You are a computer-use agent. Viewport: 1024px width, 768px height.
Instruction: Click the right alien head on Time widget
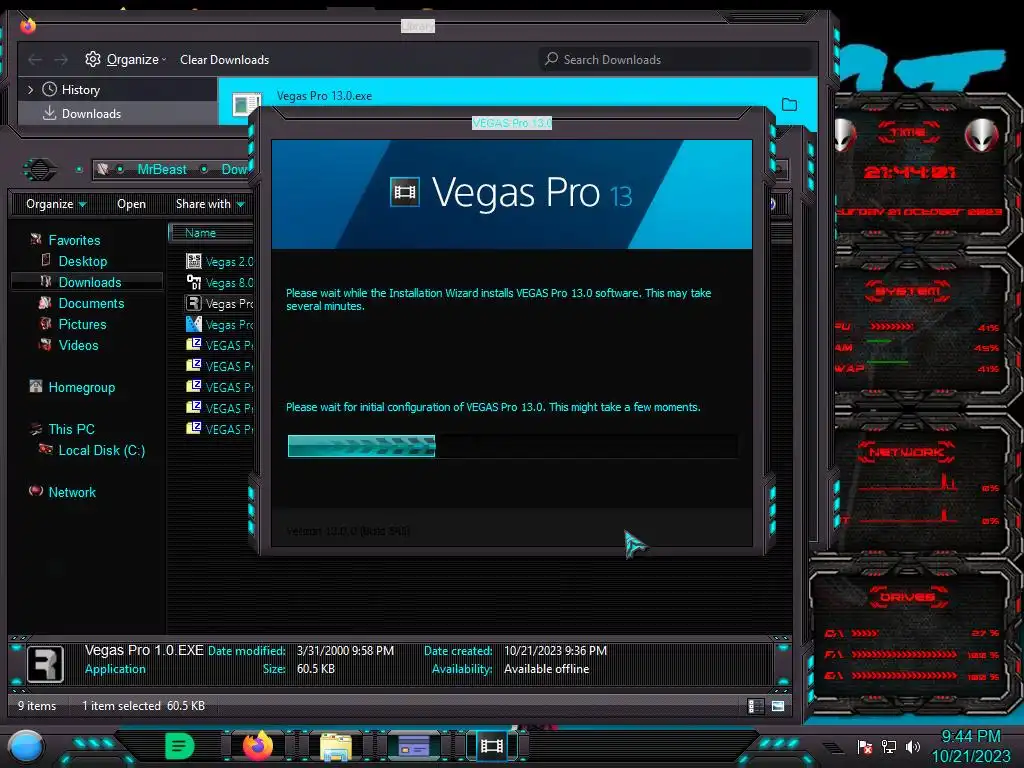coord(982,135)
